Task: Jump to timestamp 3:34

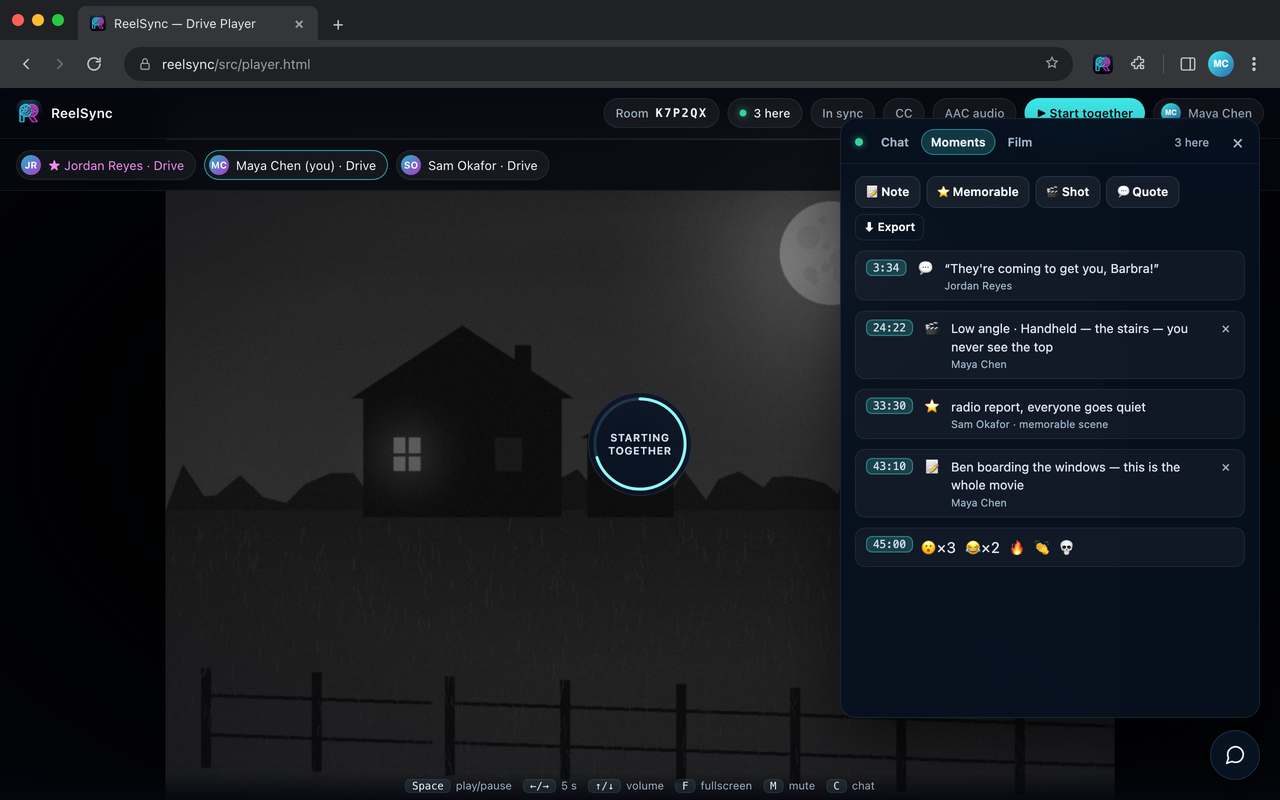Action: pyautogui.click(x=886, y=268)
